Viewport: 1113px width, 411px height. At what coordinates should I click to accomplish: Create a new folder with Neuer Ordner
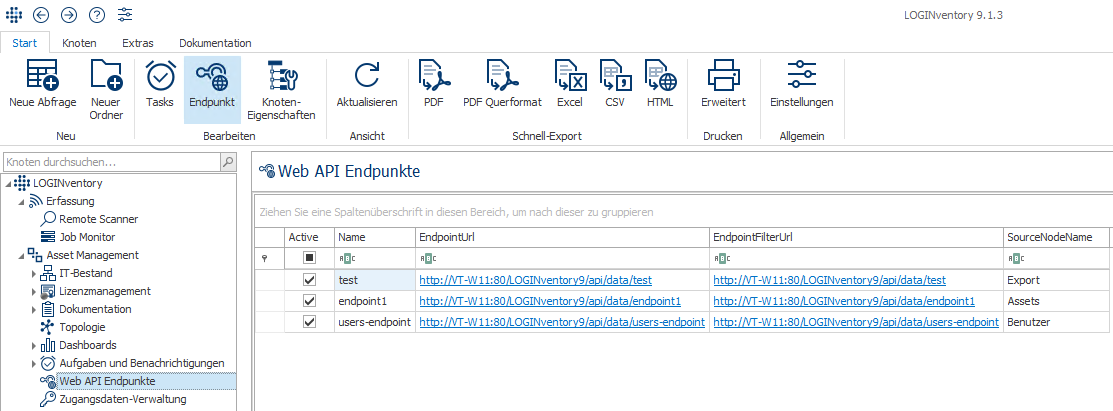106,76
